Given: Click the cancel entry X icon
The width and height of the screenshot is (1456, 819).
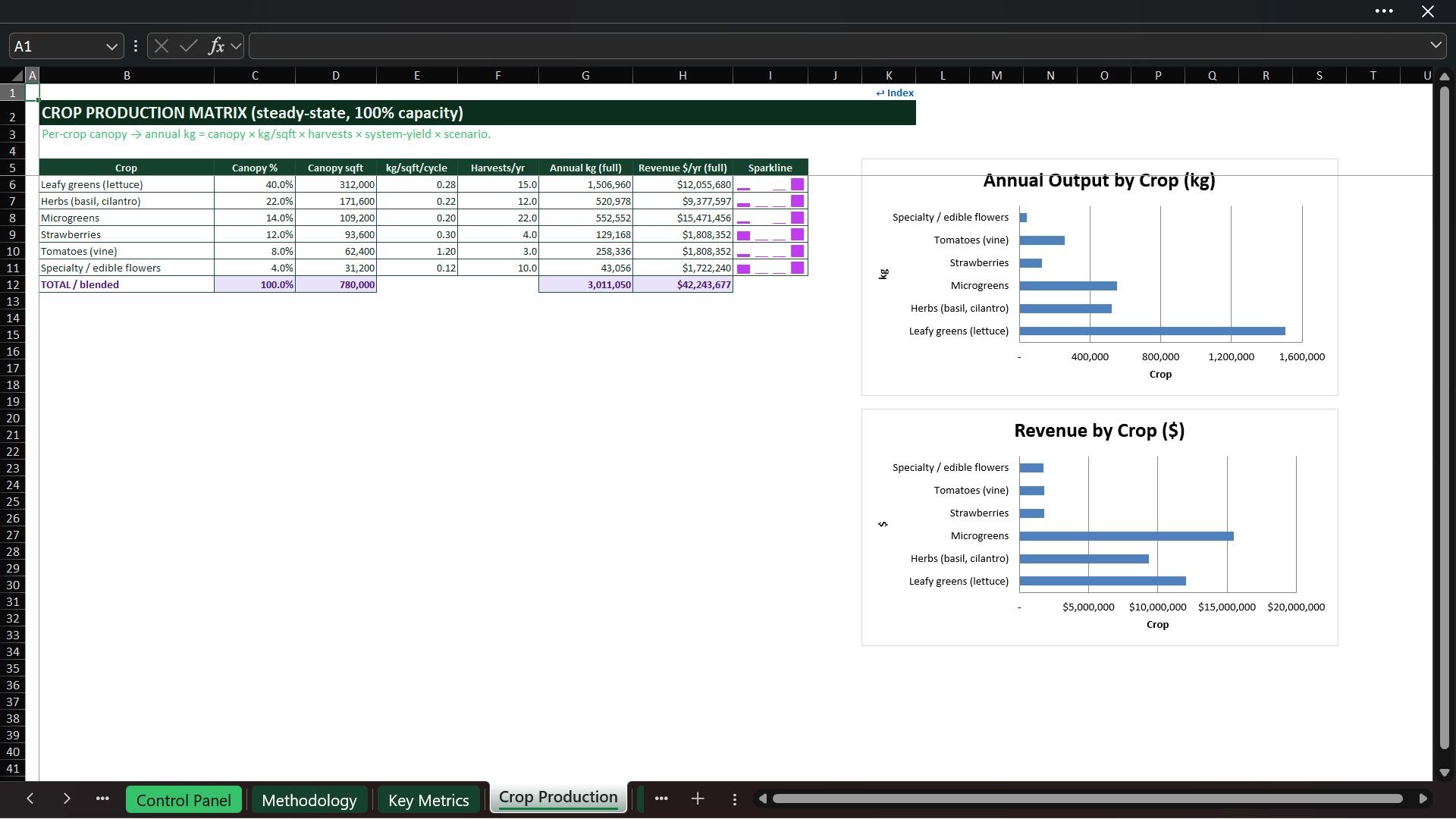Looking at the screenshot, I should click(x=162, y=46).
